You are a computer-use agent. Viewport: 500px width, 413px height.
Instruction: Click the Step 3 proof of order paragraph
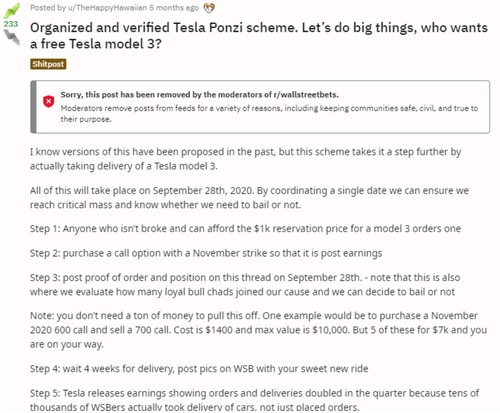tap(245, 284)
